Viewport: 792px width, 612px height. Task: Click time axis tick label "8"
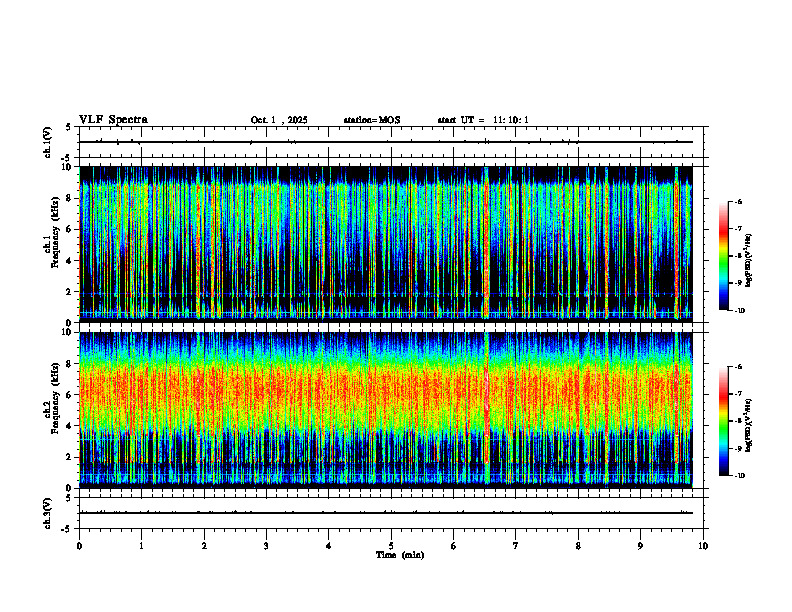(578, 546)
